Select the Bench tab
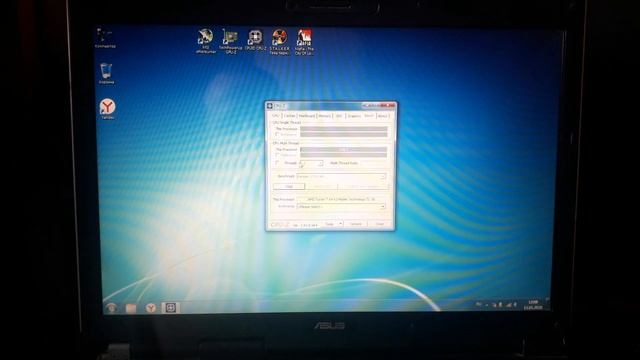 click(369, 116)
